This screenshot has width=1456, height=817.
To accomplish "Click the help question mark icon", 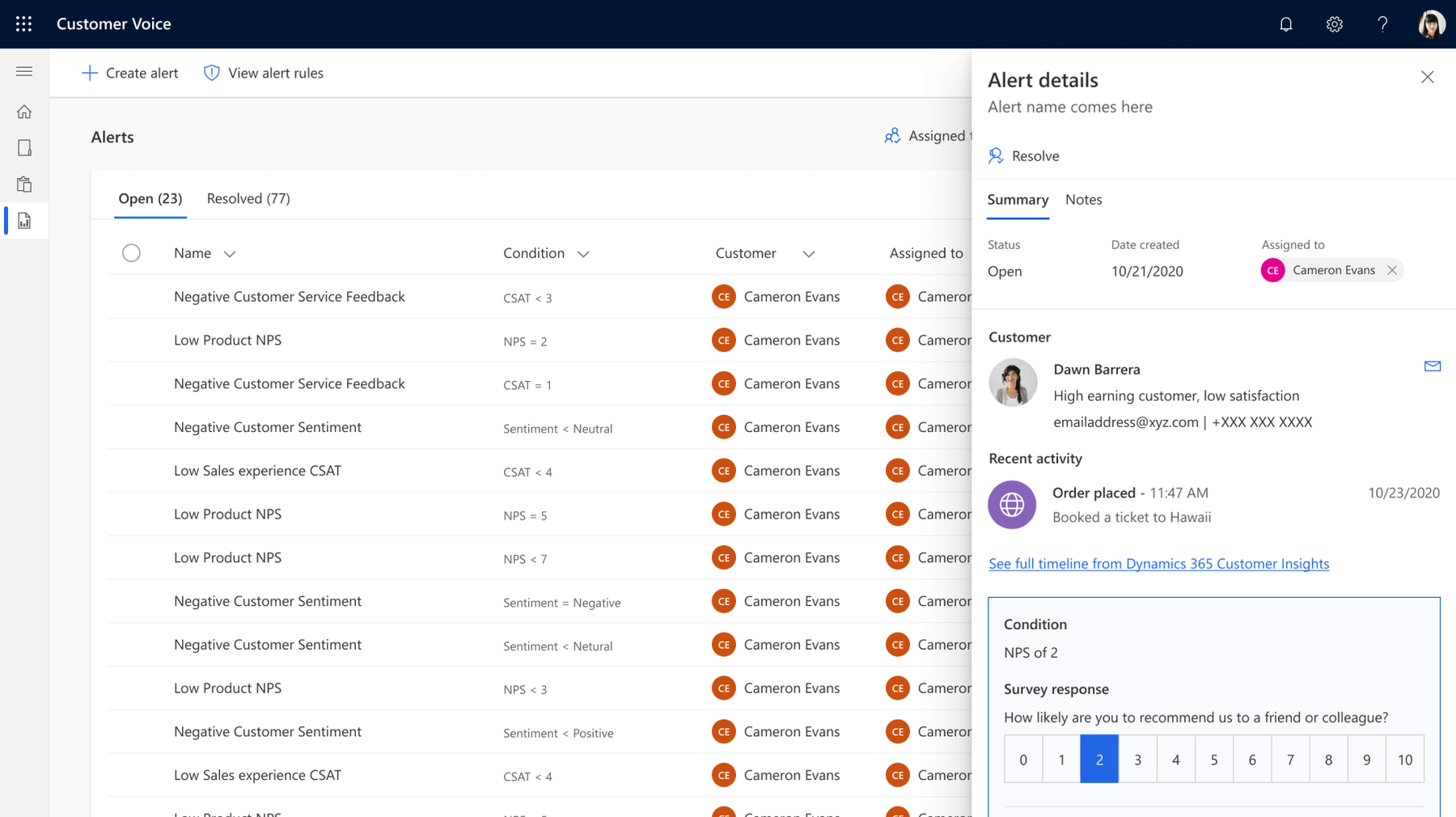I will click(1382, 24).
